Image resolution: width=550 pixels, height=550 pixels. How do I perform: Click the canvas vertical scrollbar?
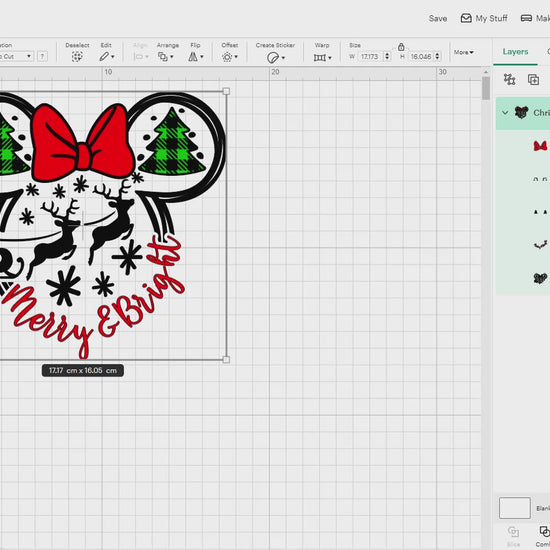point(486,88)
